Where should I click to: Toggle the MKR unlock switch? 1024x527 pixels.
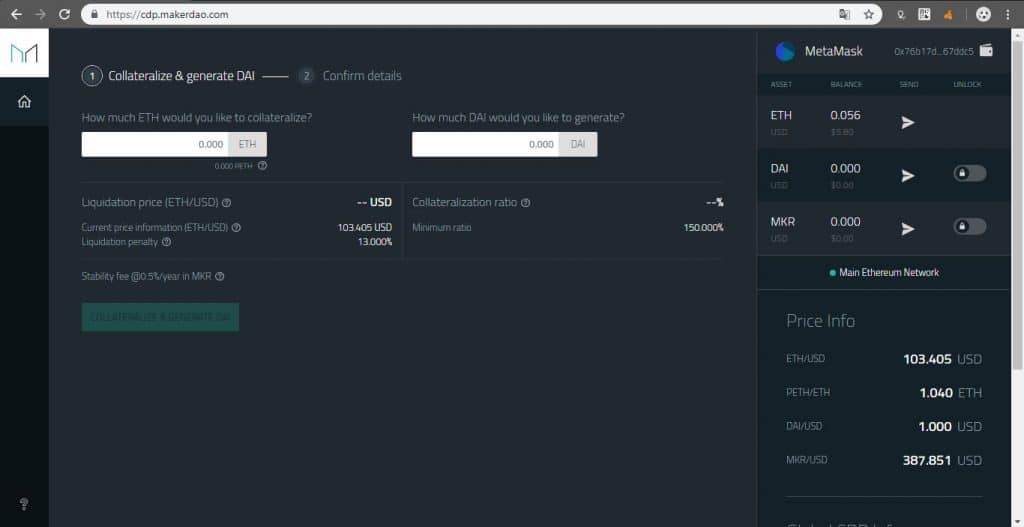(x=970, y=227)
